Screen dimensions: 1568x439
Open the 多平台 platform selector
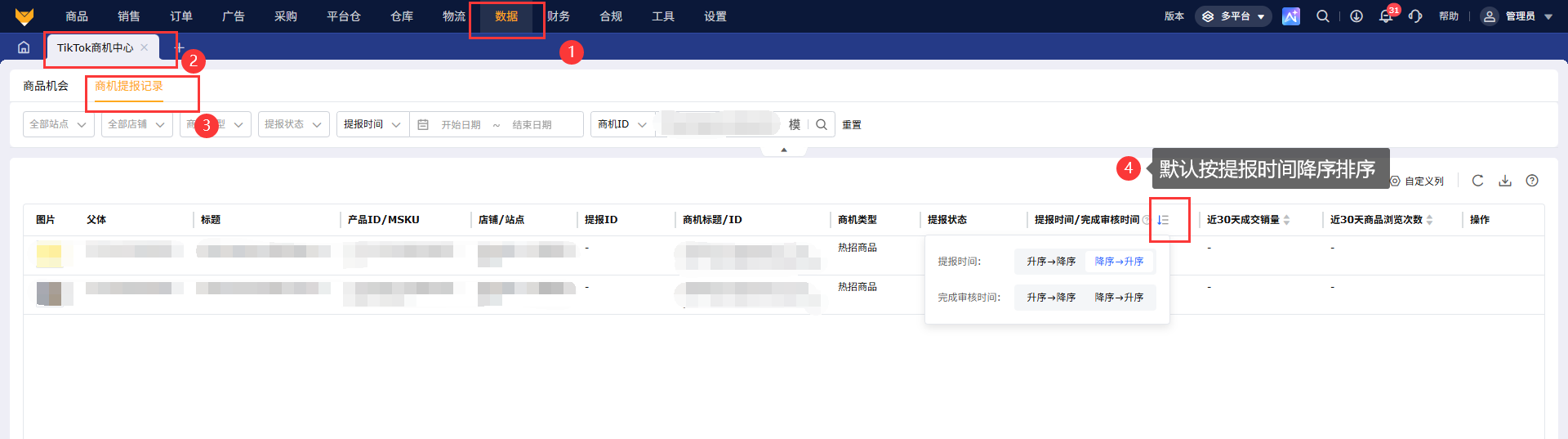point(1233,16)
